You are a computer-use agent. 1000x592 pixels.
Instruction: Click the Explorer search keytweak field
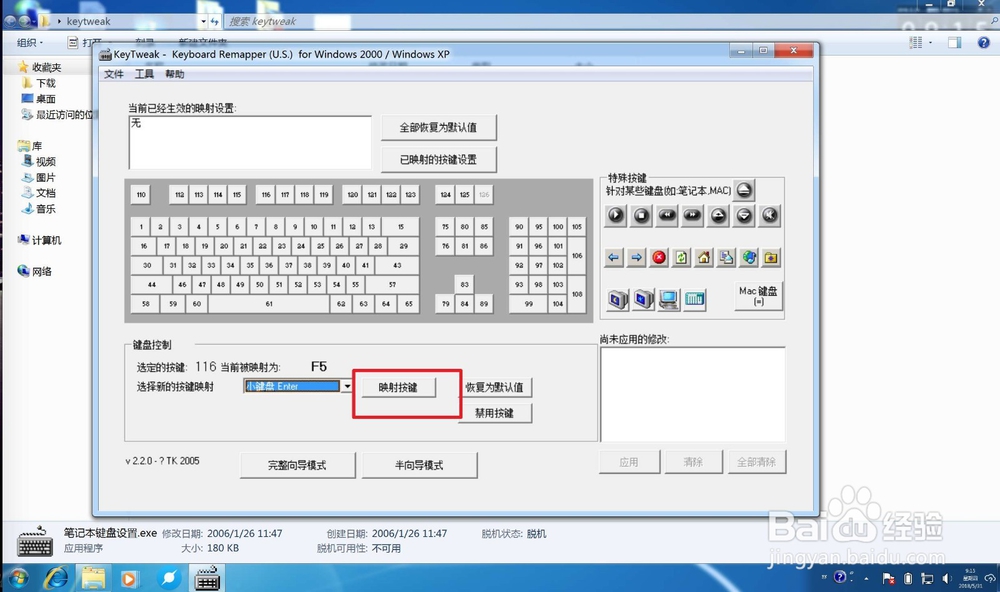606,21
